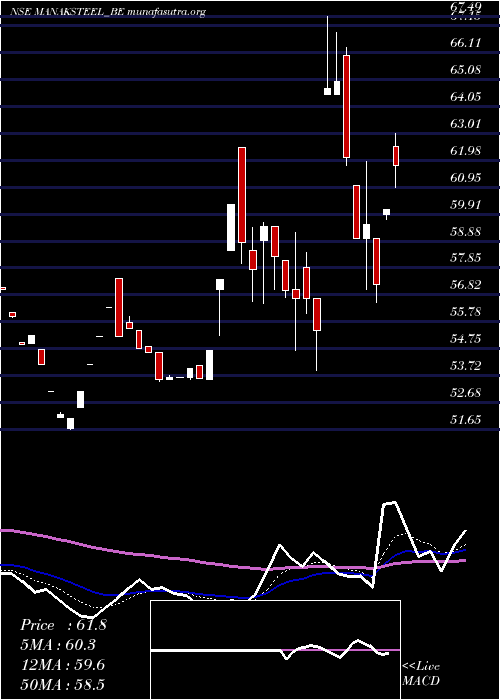500x700 pixels.
Task: Click the 53.72 price axis label
Action: coord(466,366)
